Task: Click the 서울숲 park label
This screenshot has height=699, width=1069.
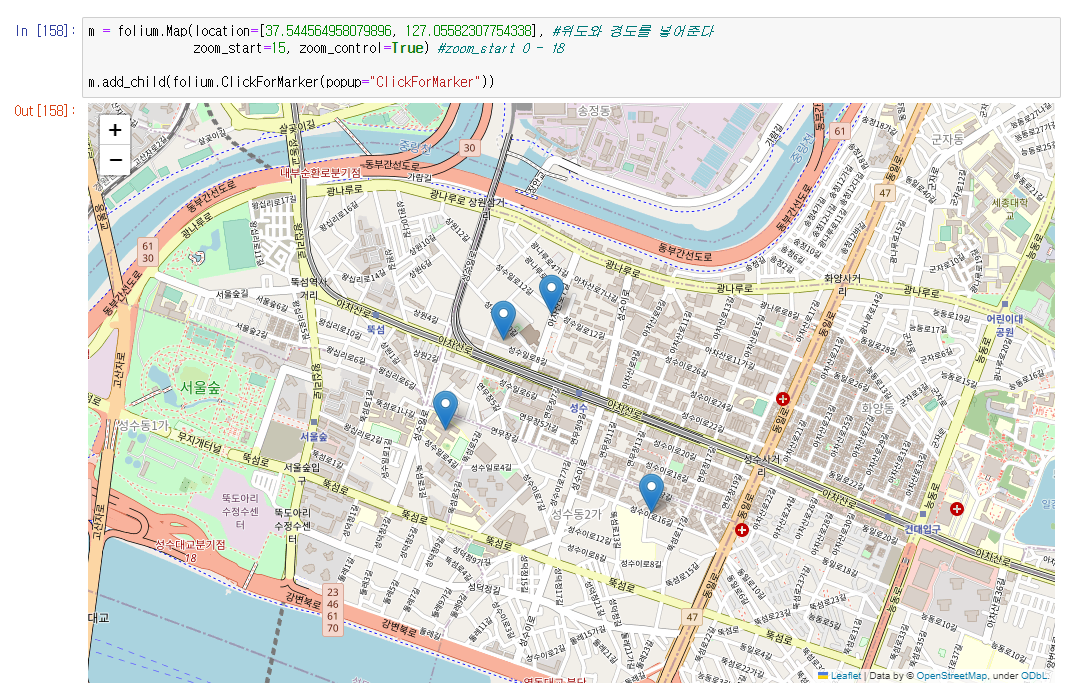Action: tap(200, 387)
